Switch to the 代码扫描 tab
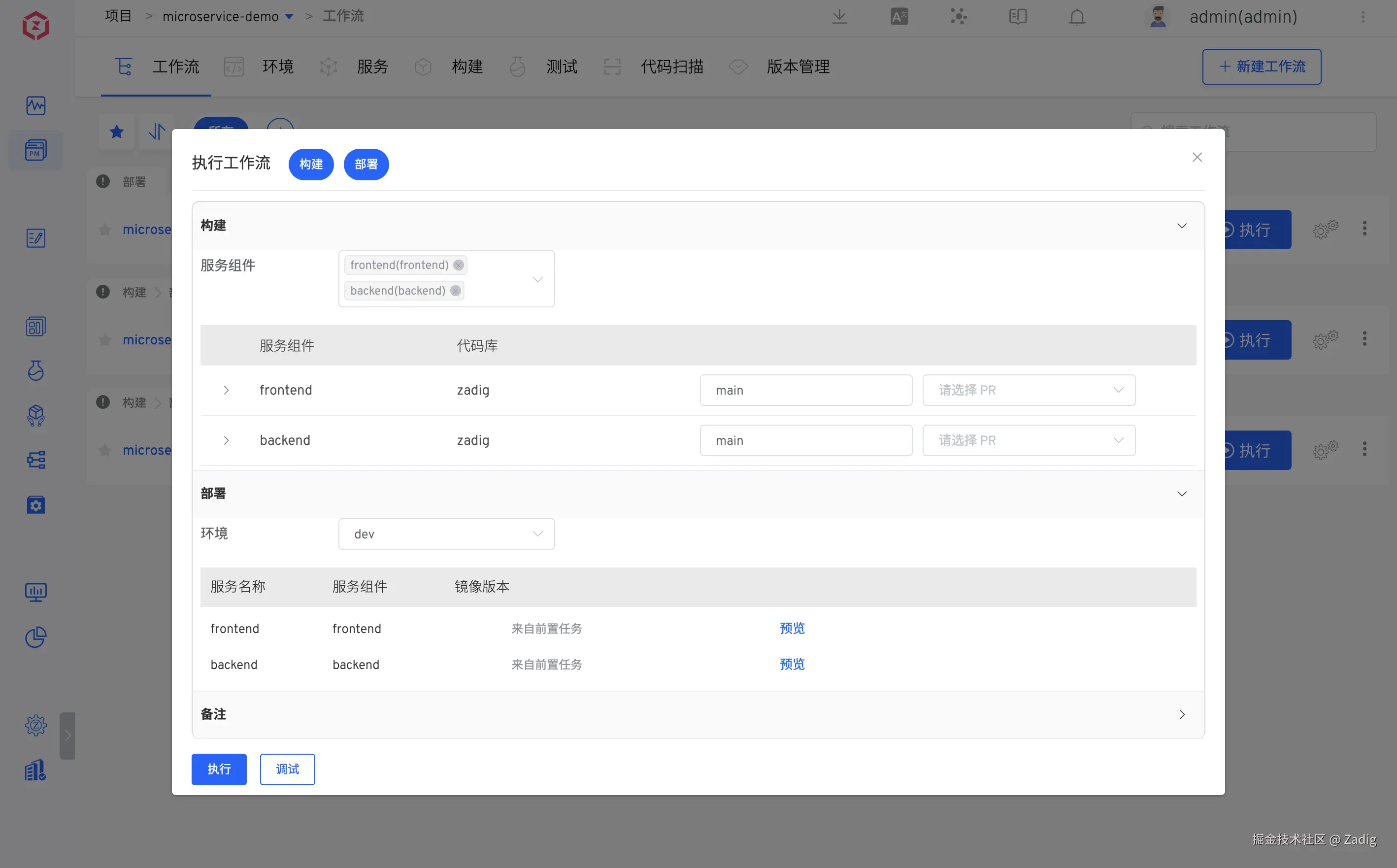 671,67
